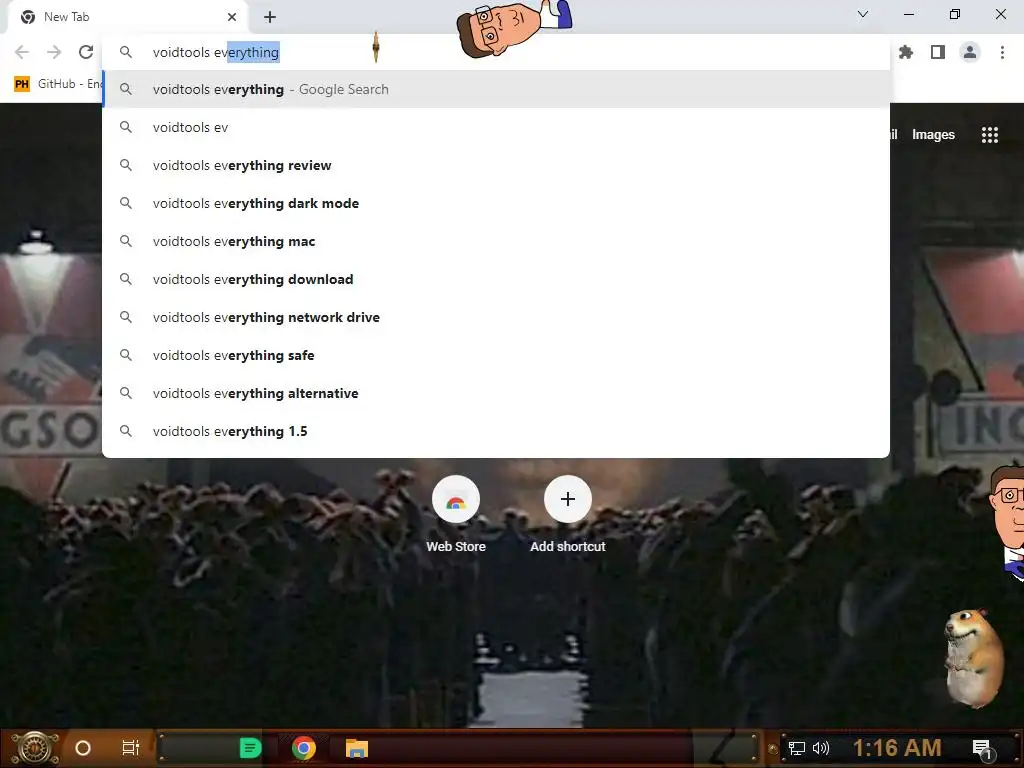Open Task View on the taskbar
The height and width of the screenshot is (768, 1024).
click(x=131, y=748)
